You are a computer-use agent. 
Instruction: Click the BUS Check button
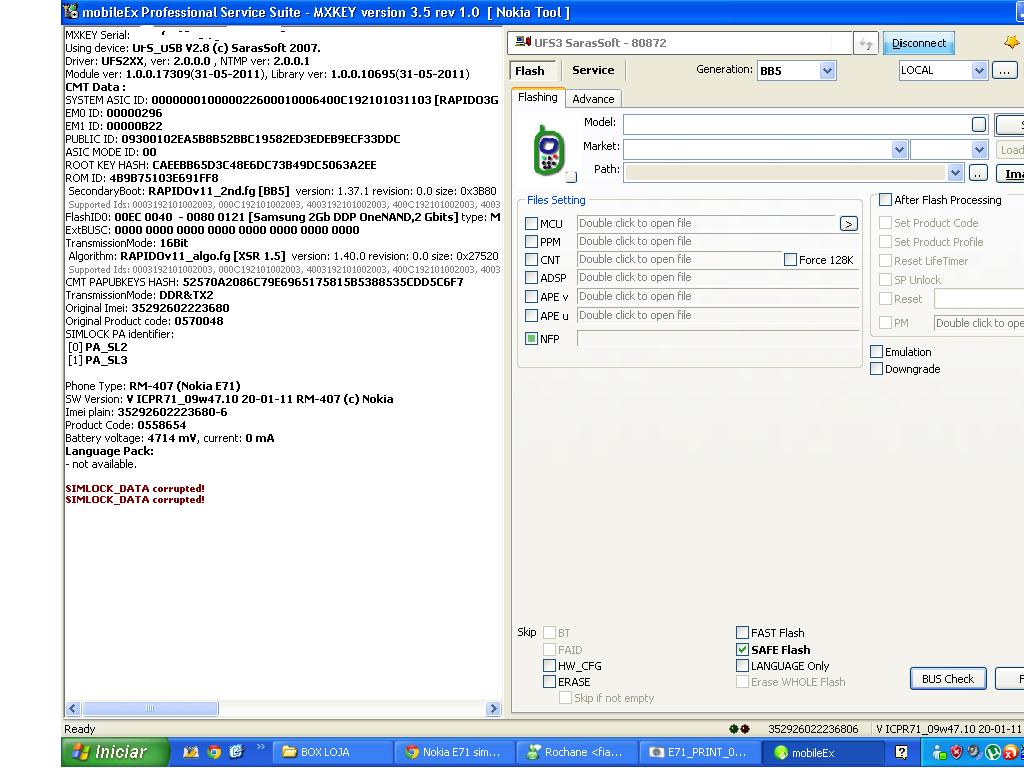[x=948, y=679]
